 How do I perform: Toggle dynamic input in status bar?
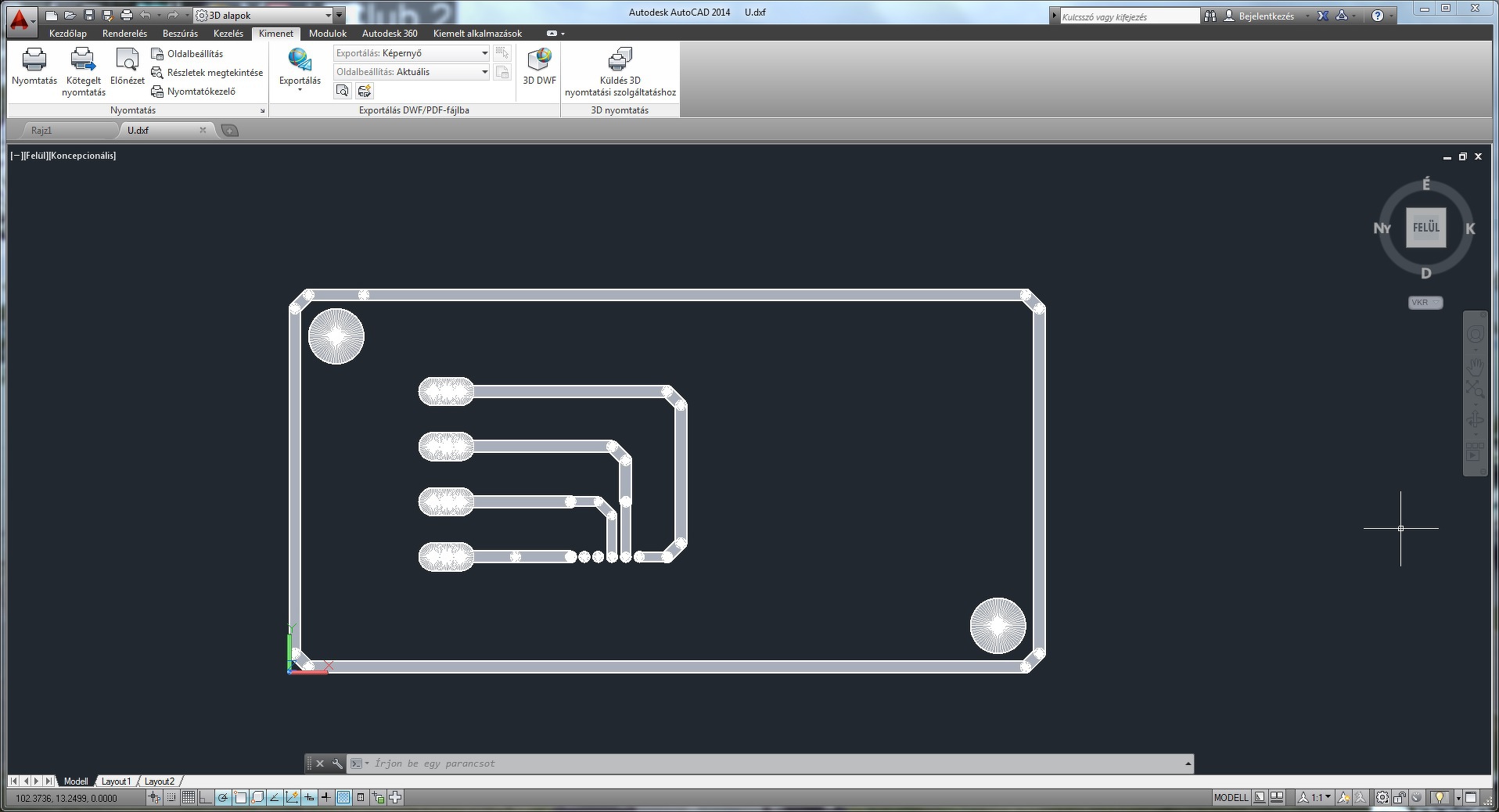309,798
